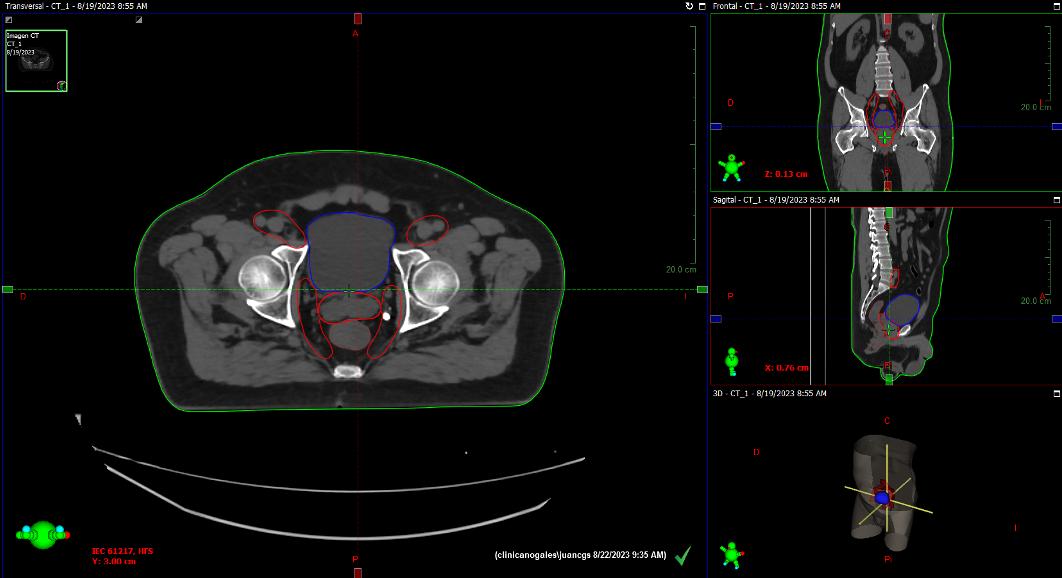Image resolution: width=1062 pixels, height=578 pixels.
Task: Select the Imagen CT CT_1 thumbnail
Action: tap(36, 60)
